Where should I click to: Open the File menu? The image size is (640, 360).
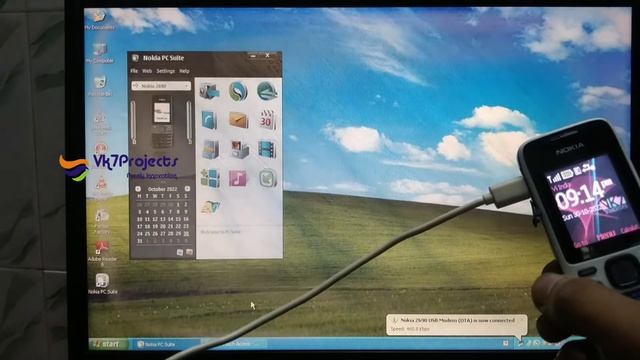coord(134,71)
